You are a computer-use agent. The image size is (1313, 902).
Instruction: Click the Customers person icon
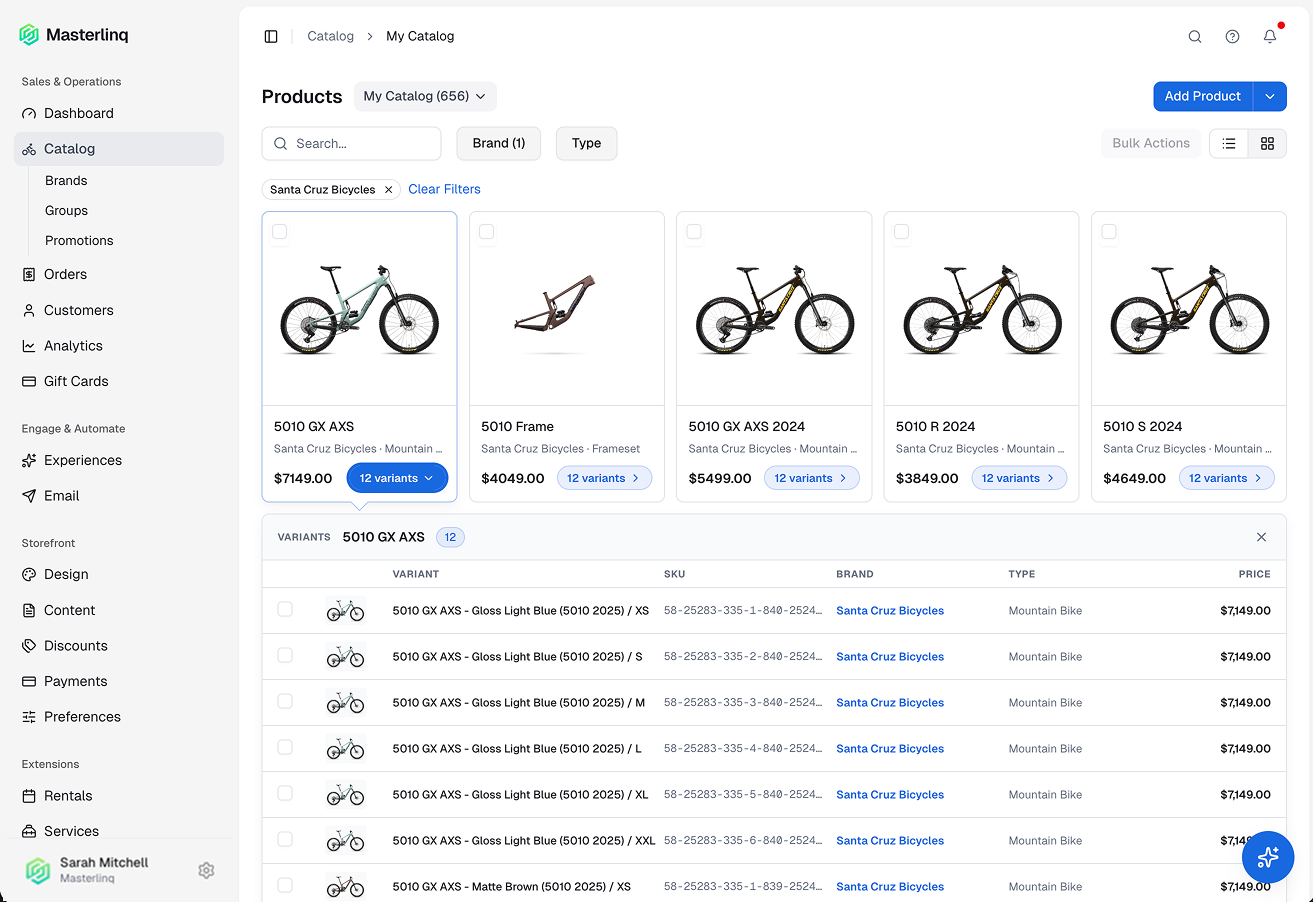point(29,310)
